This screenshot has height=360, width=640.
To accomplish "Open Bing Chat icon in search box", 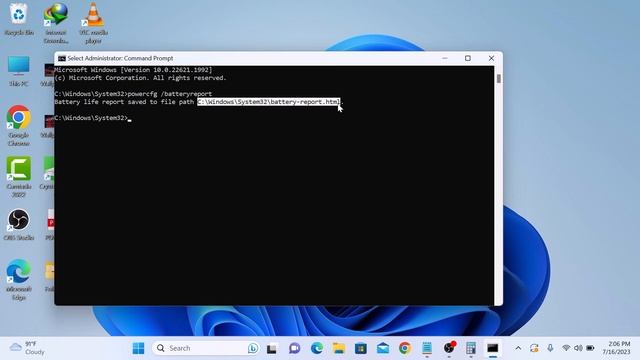I will click(x=253, y=348).
